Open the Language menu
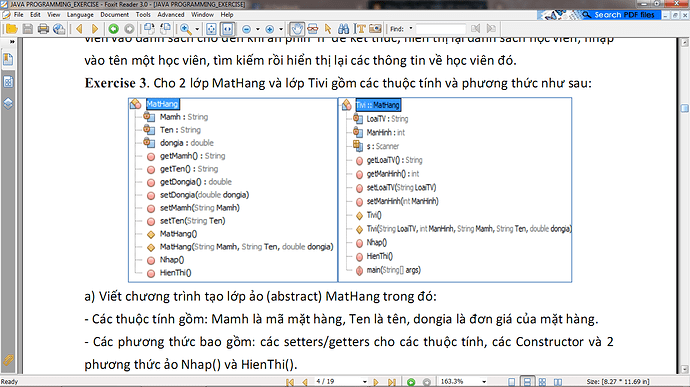This screenshot has height=387, width=690. point(80,15)
